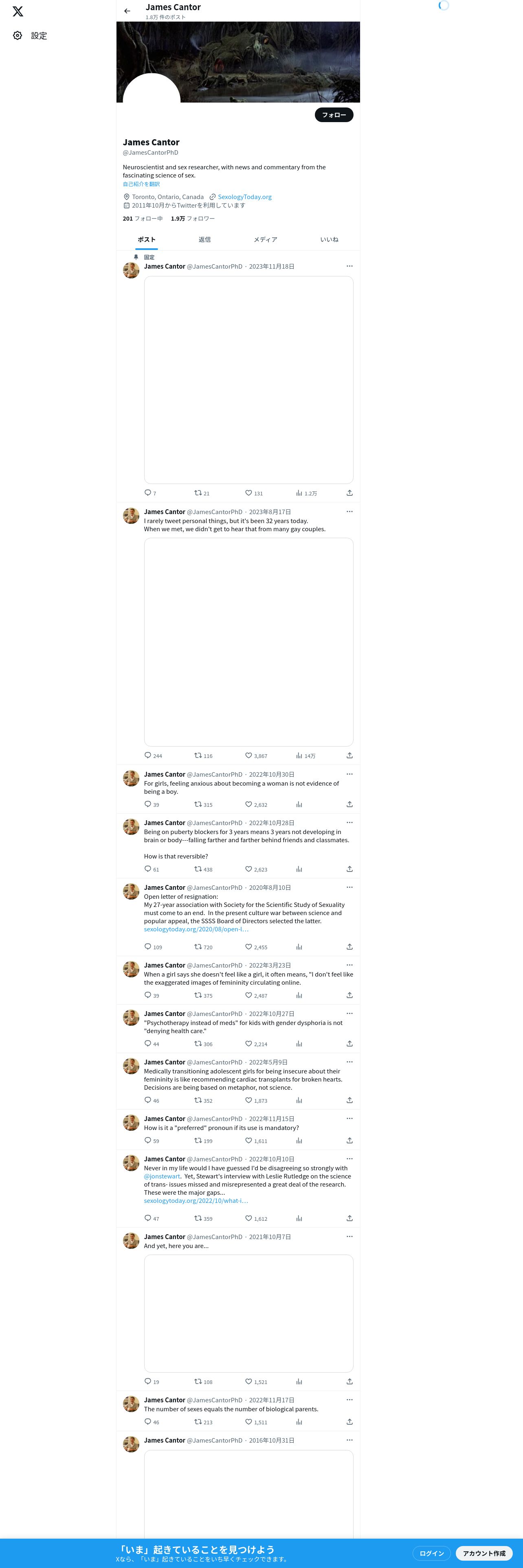Viewport: 523px width, 1568px height.
Task: Click the back arrow beside James Cantor header
Action: coord(127,11)
